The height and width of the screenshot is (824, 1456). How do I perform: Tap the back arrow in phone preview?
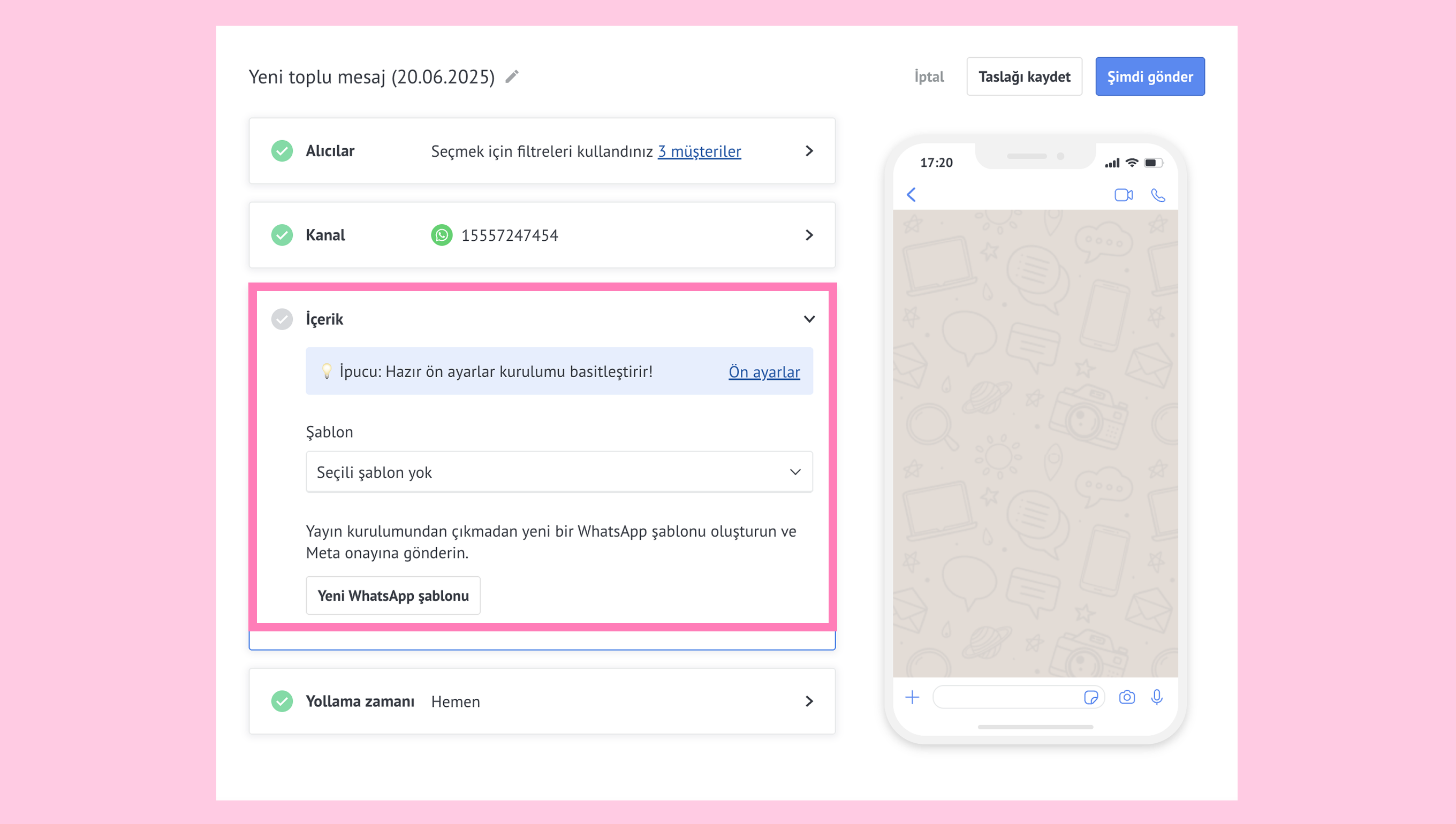click(x=912, y=195)
